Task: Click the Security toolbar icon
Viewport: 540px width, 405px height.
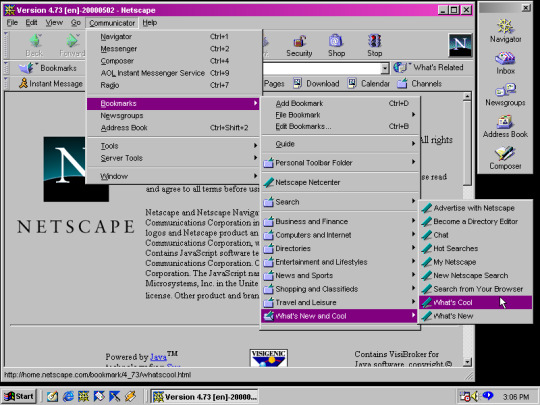Action: point(300,41)
